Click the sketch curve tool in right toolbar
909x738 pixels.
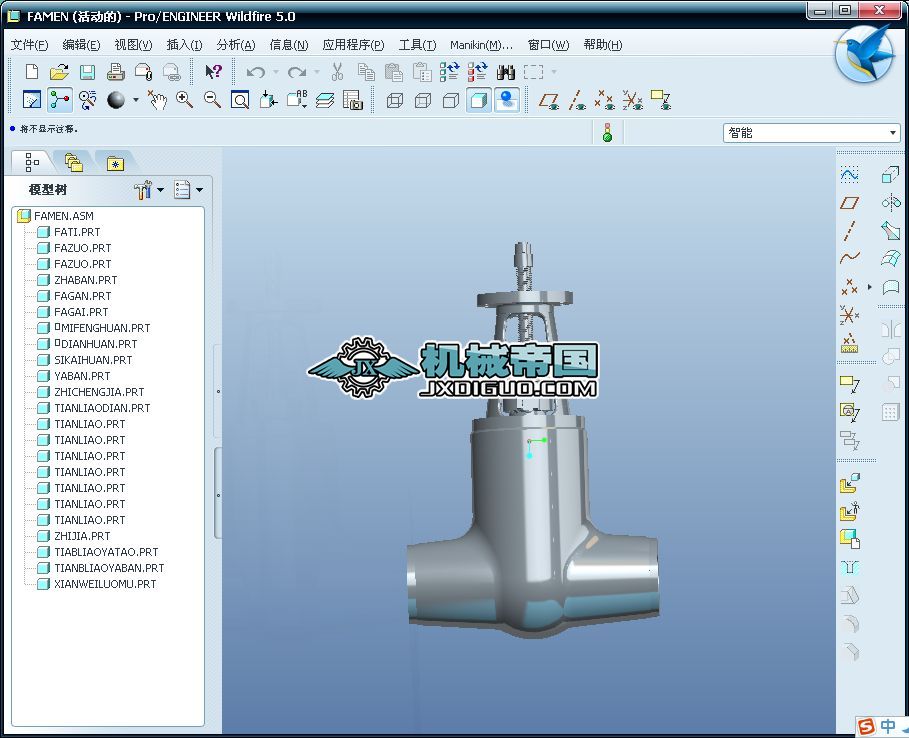point(849,175)
